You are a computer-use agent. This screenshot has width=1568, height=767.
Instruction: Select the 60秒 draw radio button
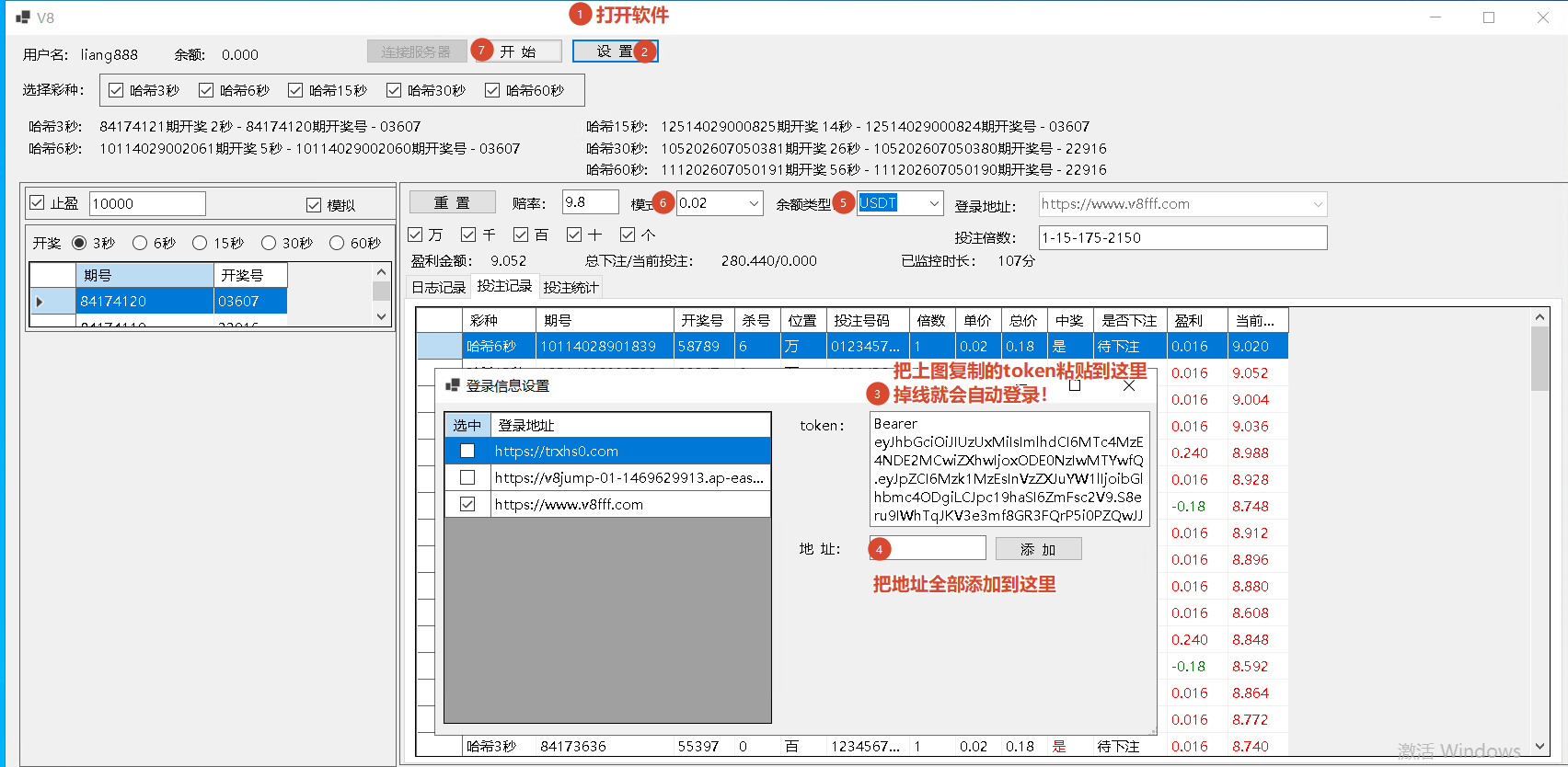coord(337,243)
